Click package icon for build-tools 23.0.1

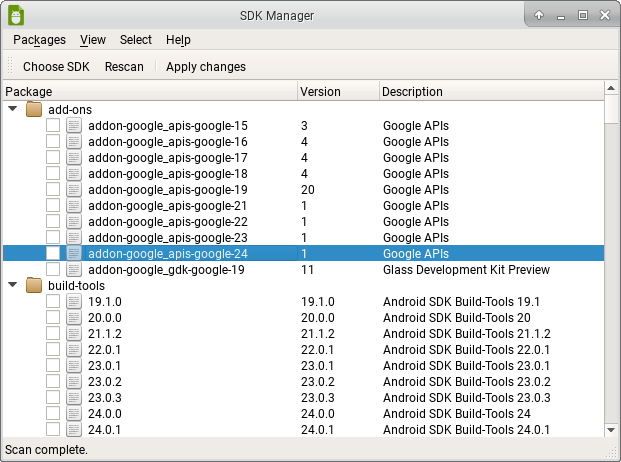click(74, 365)
